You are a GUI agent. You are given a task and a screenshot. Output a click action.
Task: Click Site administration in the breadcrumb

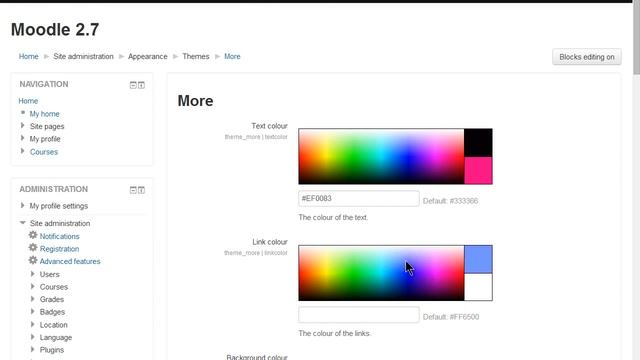click(x=83, y=56)
